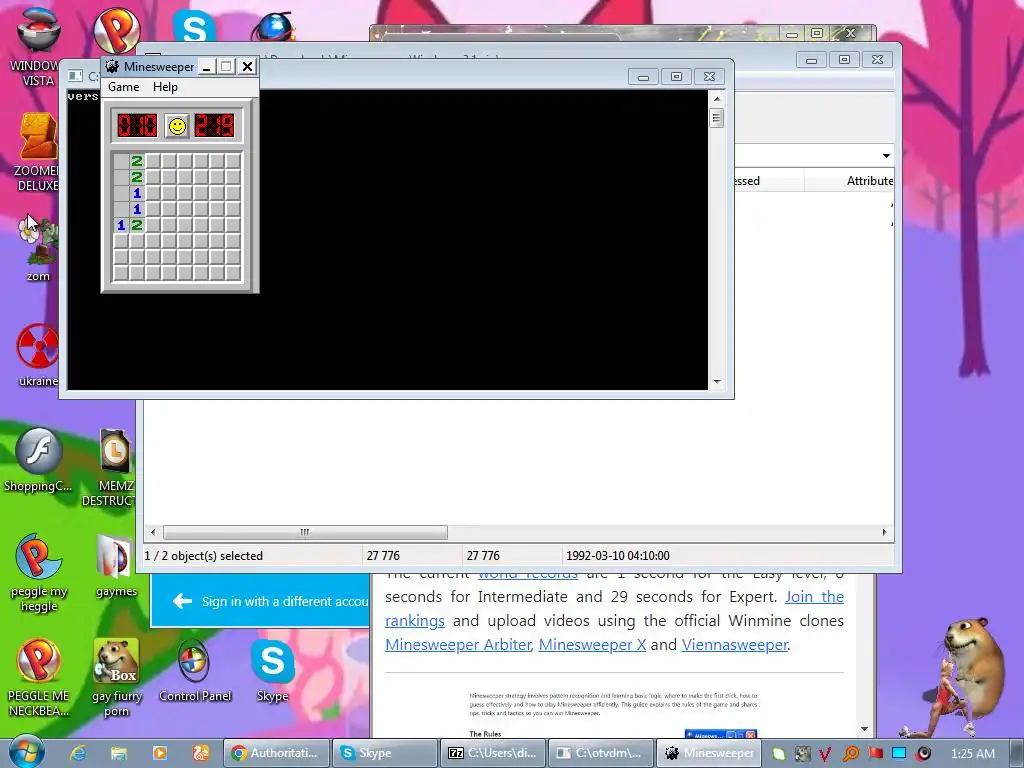Select the gaymes desktop icon
1024x768 pixels.
coord(116,566)
